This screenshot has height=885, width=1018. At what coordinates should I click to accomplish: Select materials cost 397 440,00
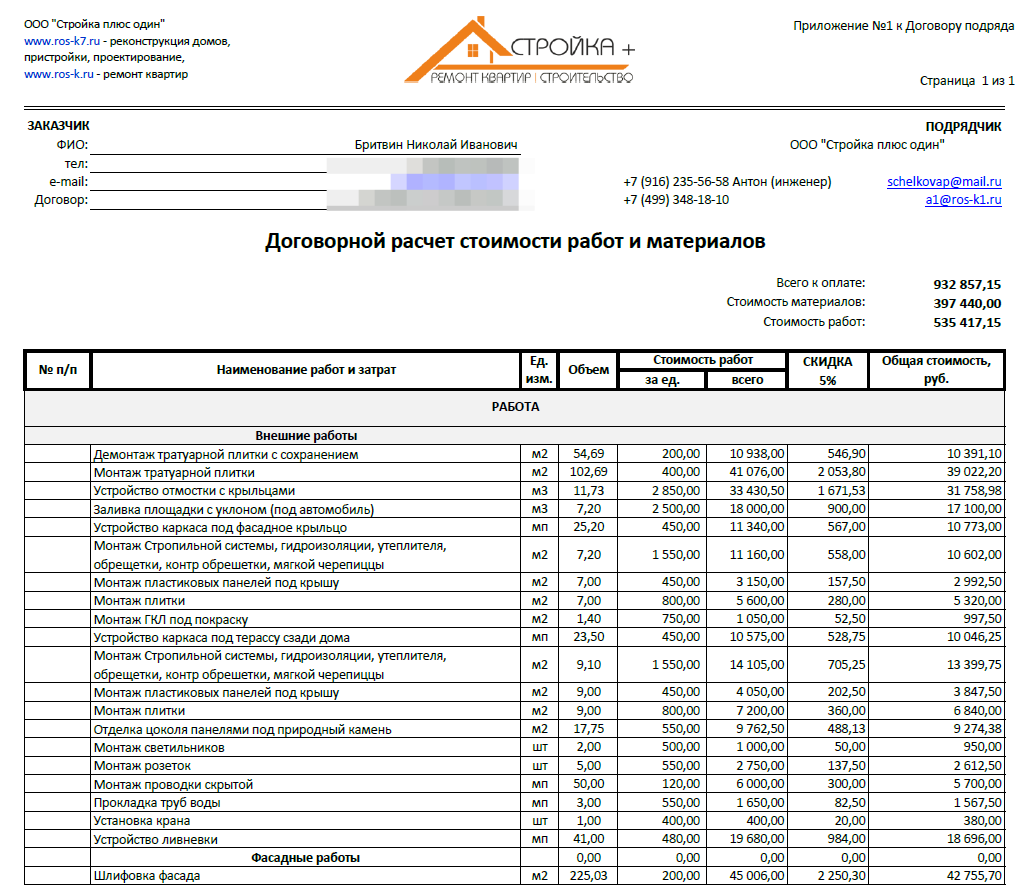[967, 303]
